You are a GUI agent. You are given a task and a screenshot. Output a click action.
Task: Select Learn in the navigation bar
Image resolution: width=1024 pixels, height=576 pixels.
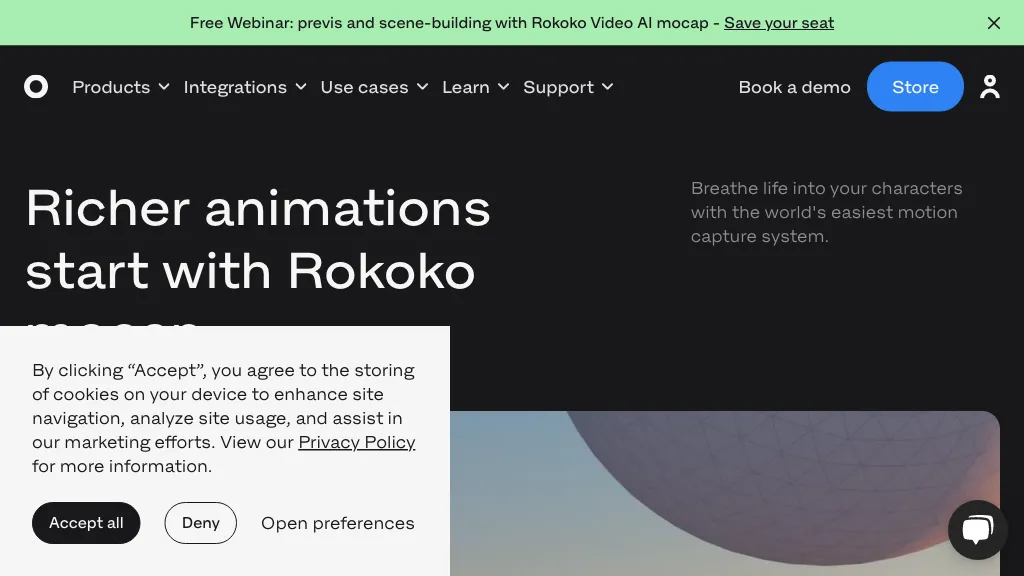click(x=464, y=87)
